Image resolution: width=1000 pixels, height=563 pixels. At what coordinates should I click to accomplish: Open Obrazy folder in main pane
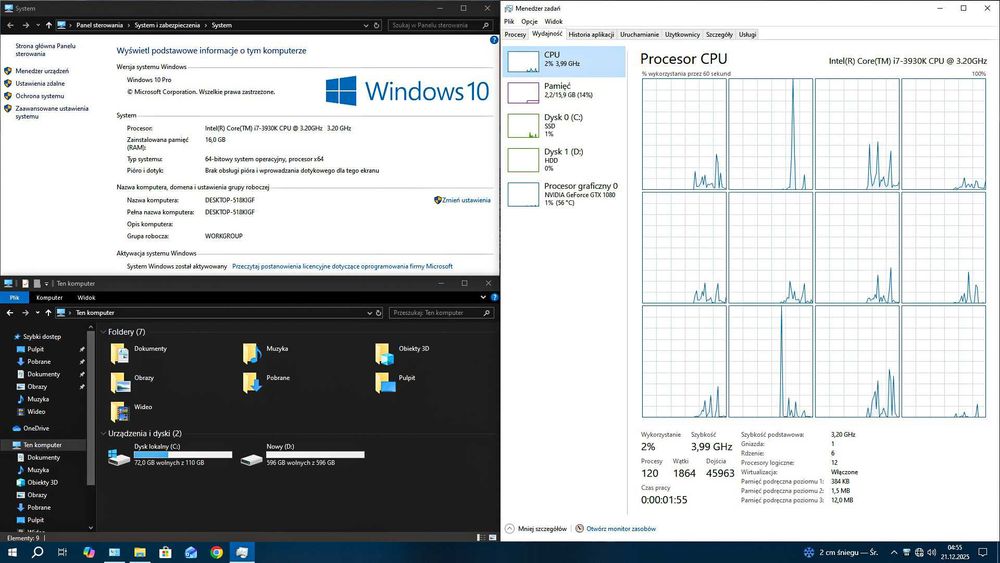point(132,381)
